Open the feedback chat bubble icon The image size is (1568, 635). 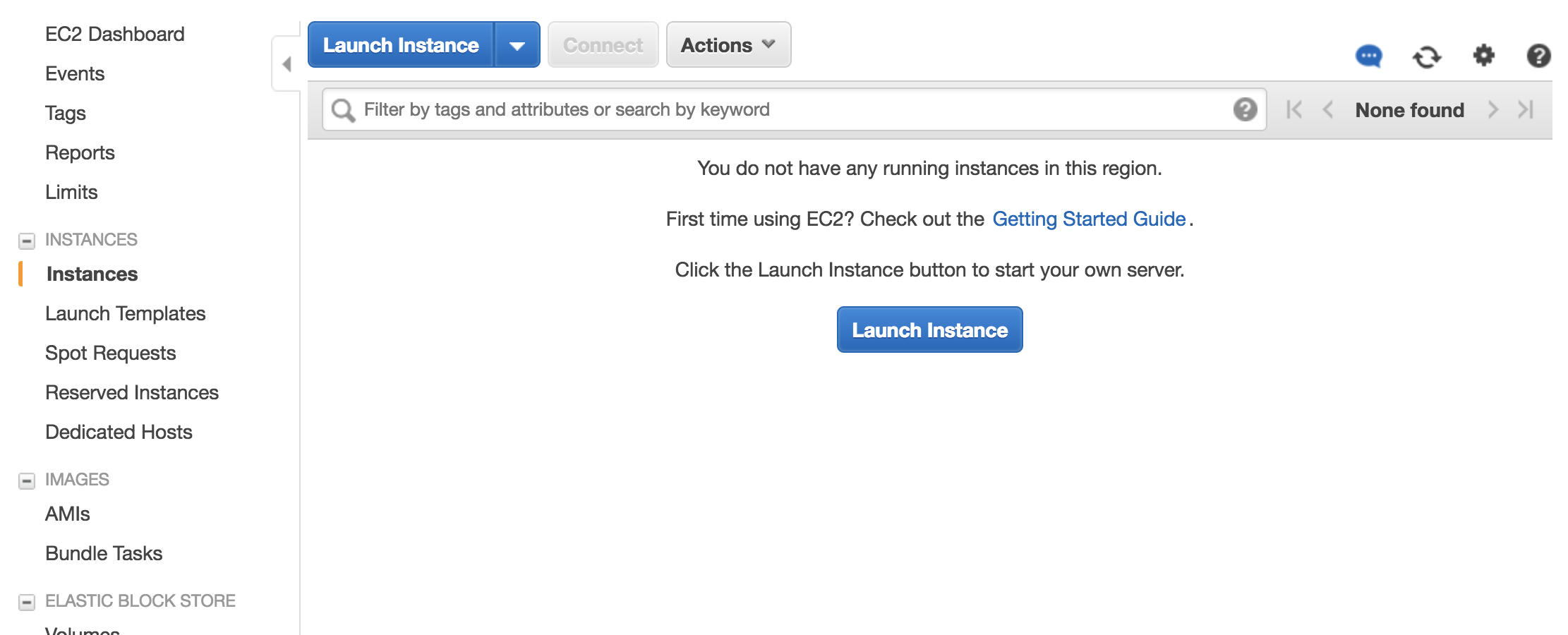tap(1368, 56)
